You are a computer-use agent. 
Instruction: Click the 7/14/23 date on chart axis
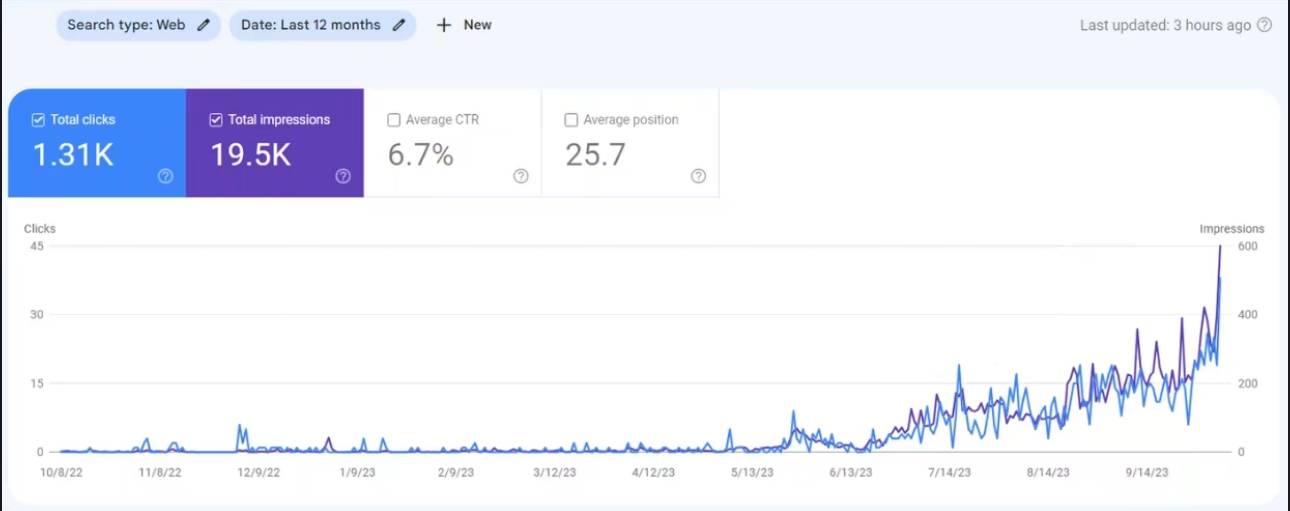(949, 472)
